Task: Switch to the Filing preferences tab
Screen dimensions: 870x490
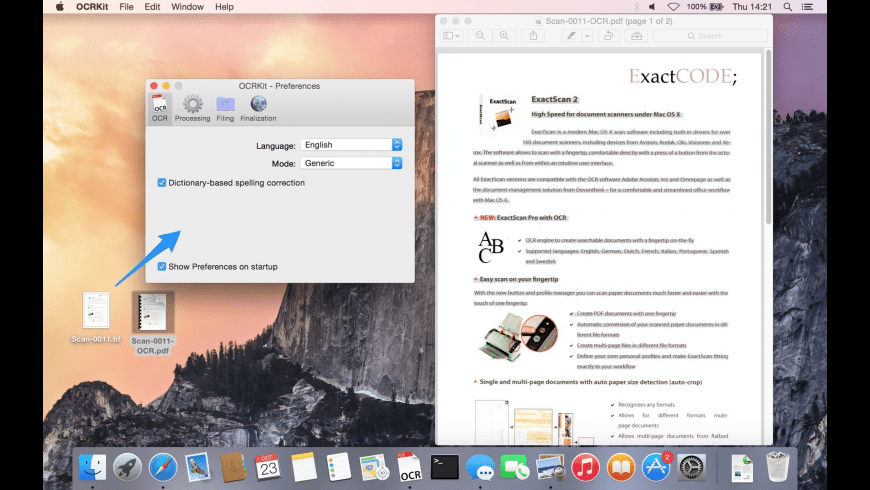Action: [x=225, y=108]
